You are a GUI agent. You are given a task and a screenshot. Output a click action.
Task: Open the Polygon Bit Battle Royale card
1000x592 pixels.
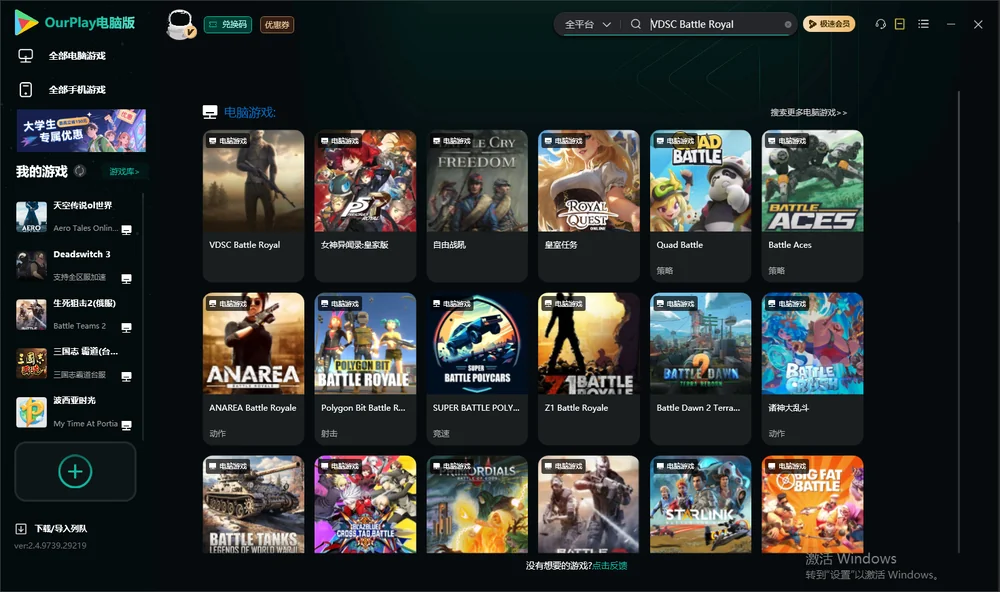tap(365, 368)
